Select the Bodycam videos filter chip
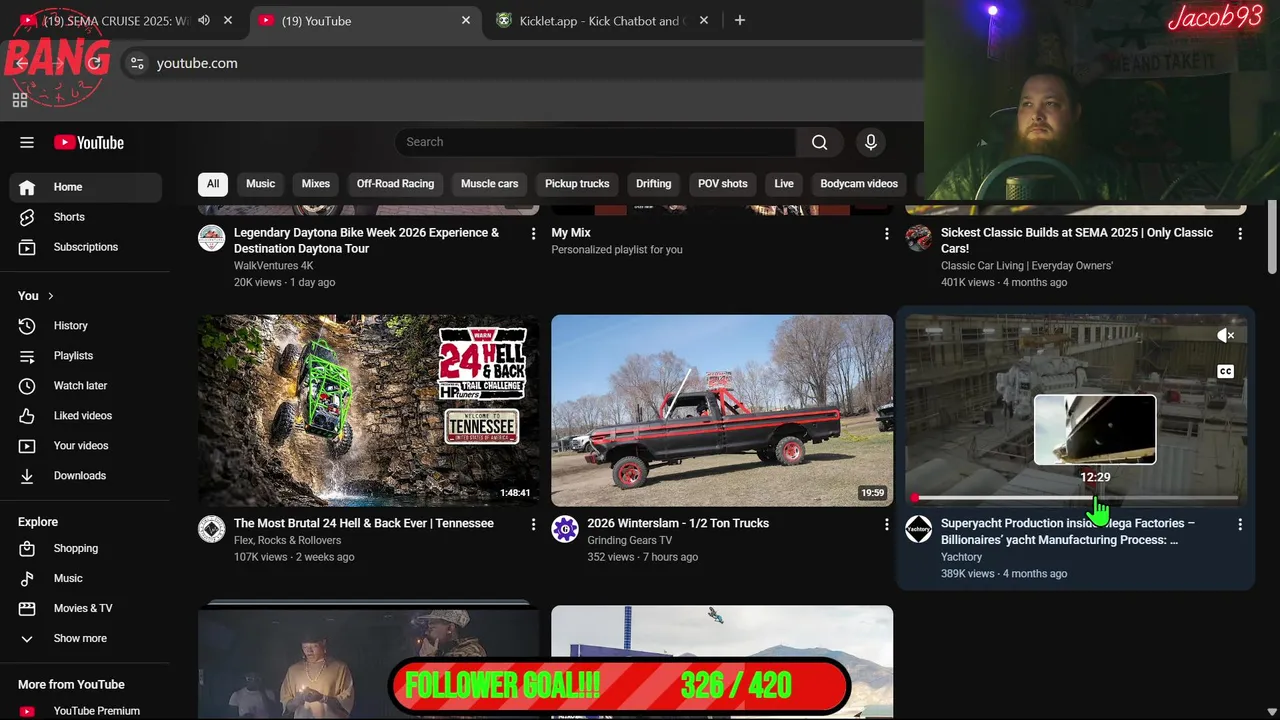1280x720 pixels. click(x=859, y=184)
